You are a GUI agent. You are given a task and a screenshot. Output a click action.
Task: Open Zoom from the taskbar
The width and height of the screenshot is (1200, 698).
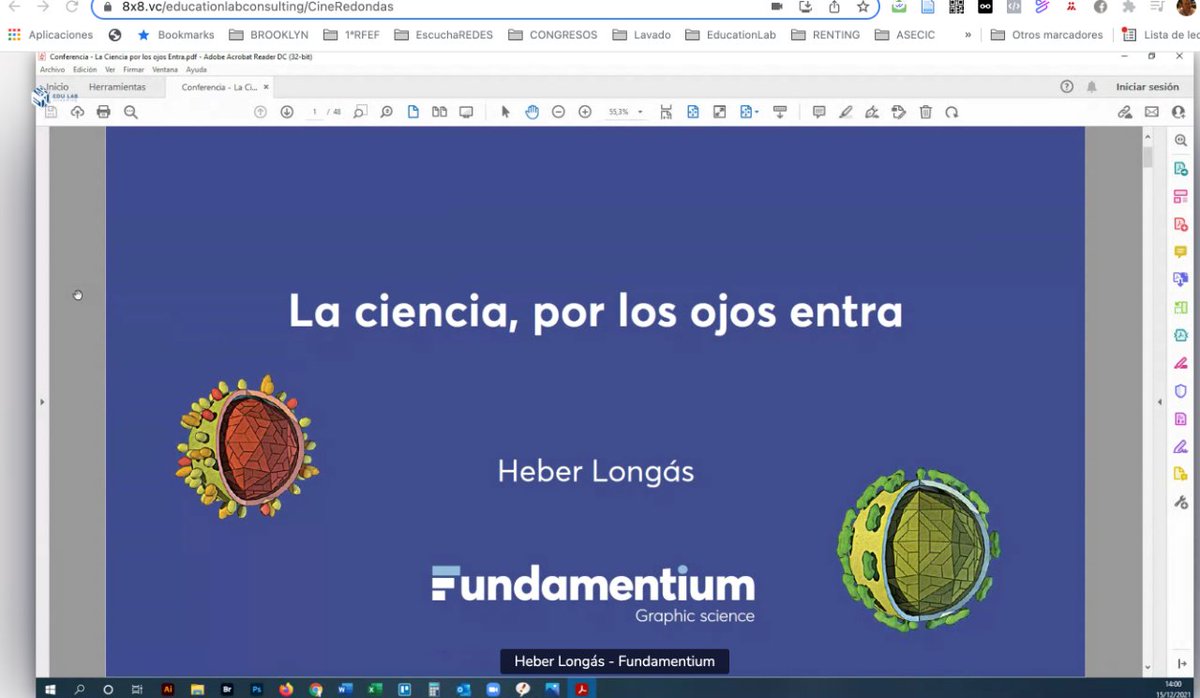click(x=492, y=689)
